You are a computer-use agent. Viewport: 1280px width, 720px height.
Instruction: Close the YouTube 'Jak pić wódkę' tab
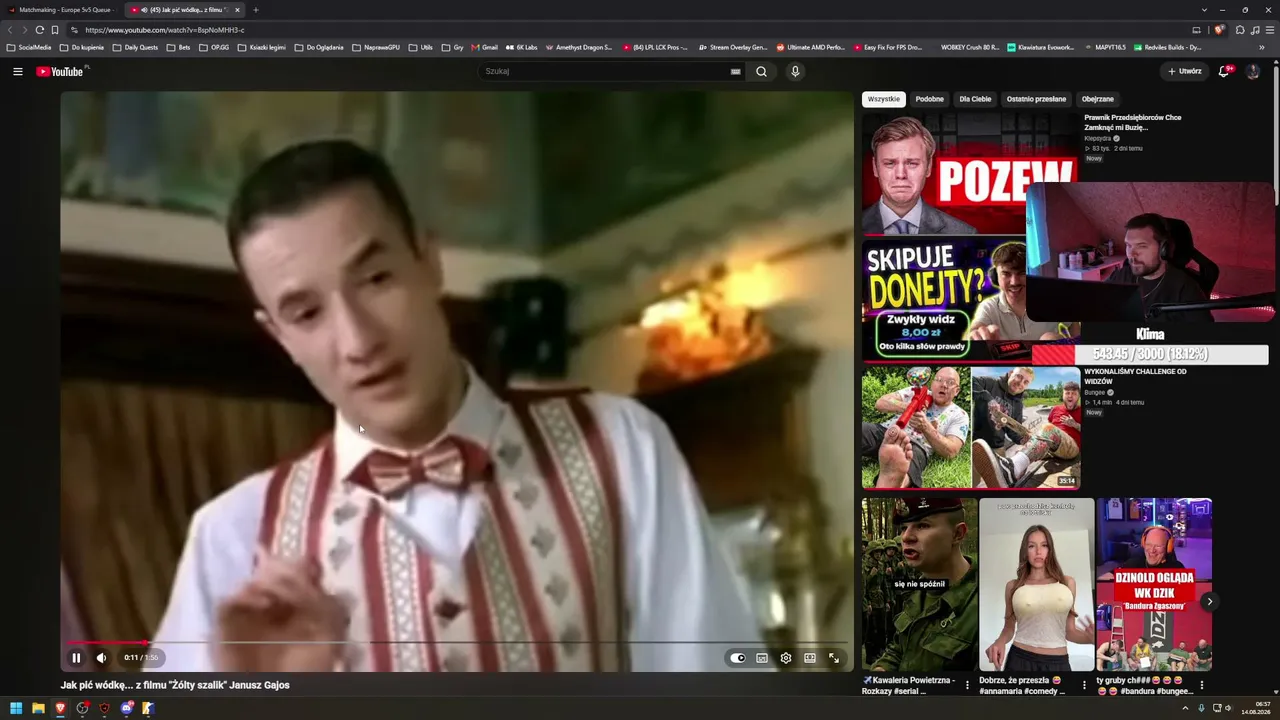click(x=237, y=10)
